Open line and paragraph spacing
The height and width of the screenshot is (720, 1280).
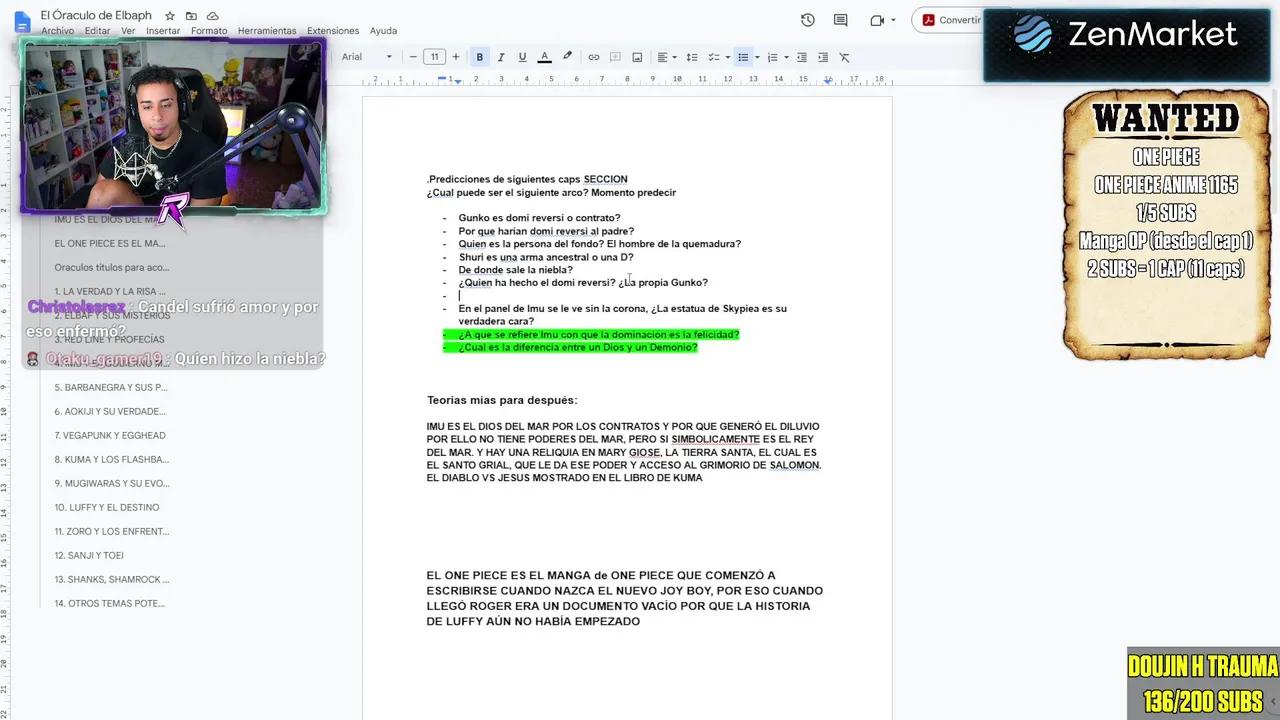click(x=692, y=57)
